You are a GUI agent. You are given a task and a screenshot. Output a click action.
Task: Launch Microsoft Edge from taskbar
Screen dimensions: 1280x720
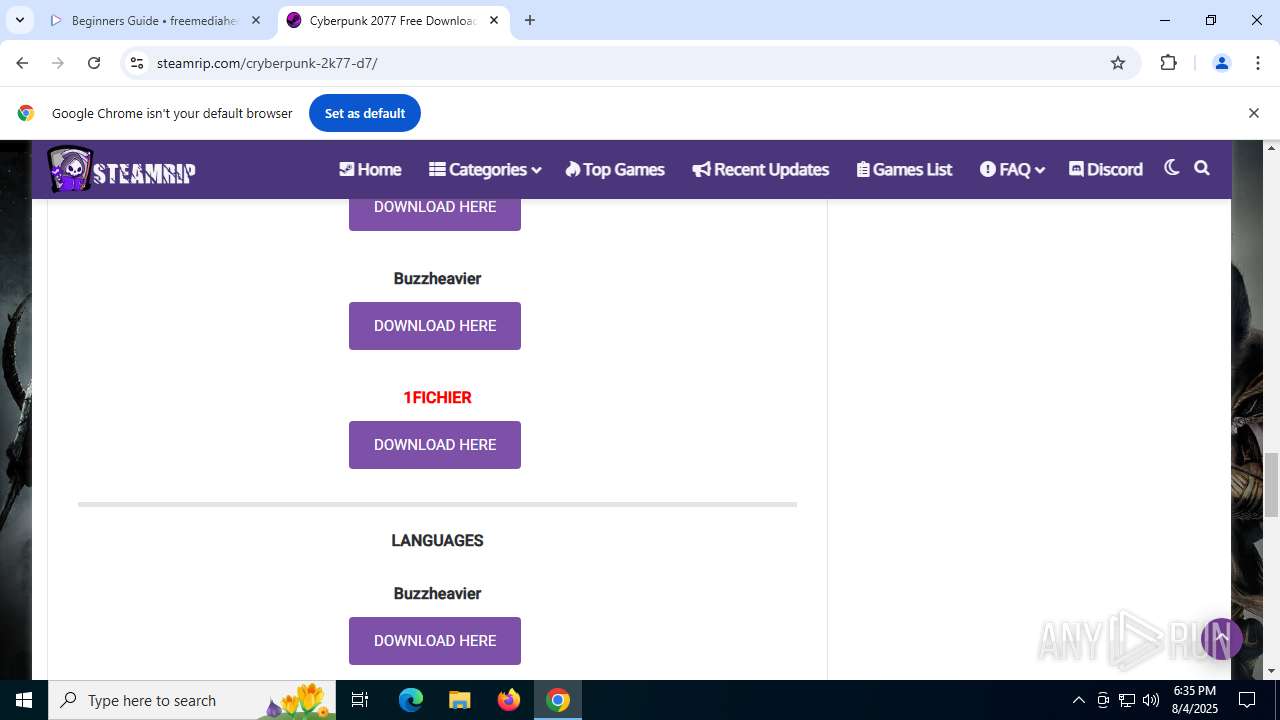(411, 700)
